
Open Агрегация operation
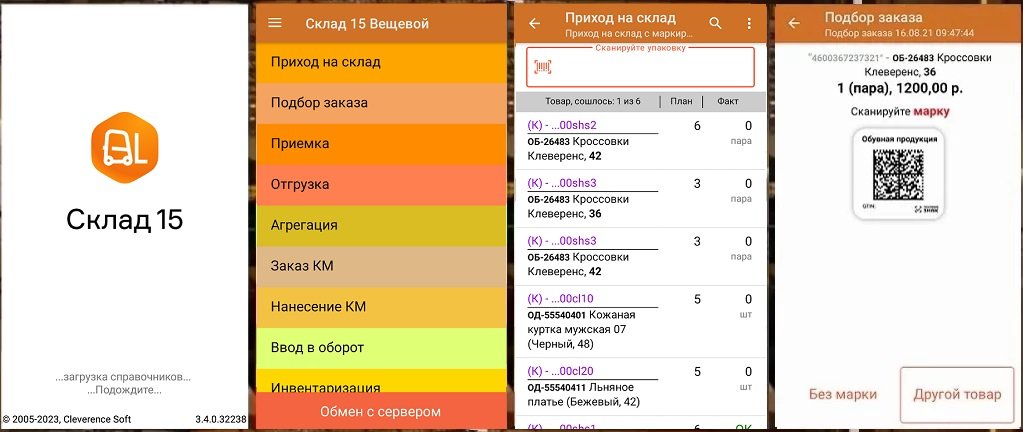[x=381, y=225]
